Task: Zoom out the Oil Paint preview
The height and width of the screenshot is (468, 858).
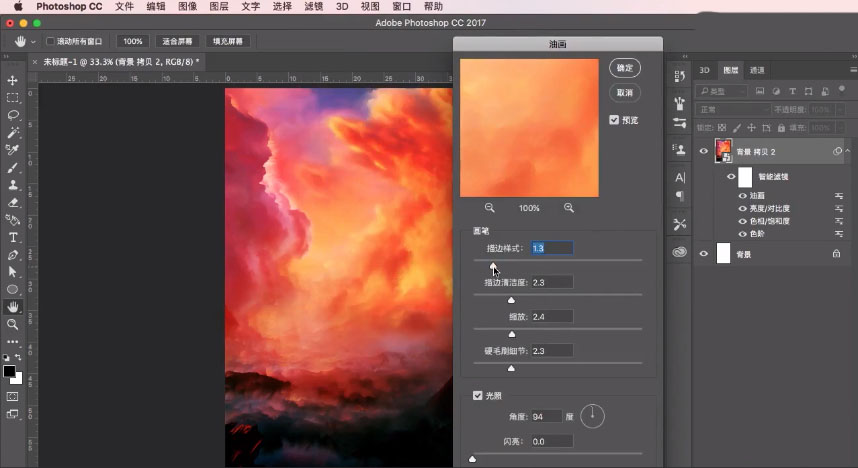Action: click(x=490, y=208)
